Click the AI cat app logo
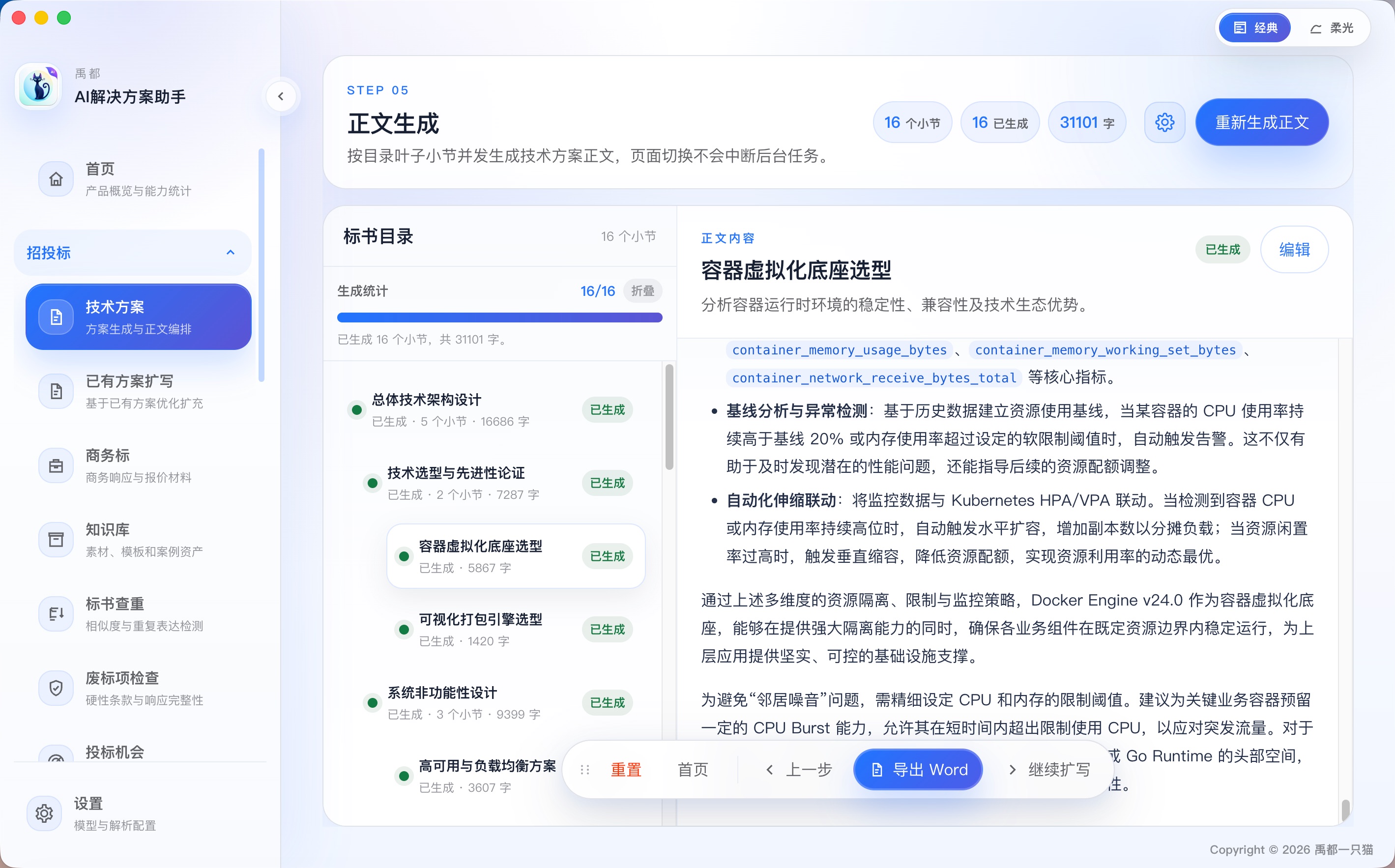 (x=38, y=86)
